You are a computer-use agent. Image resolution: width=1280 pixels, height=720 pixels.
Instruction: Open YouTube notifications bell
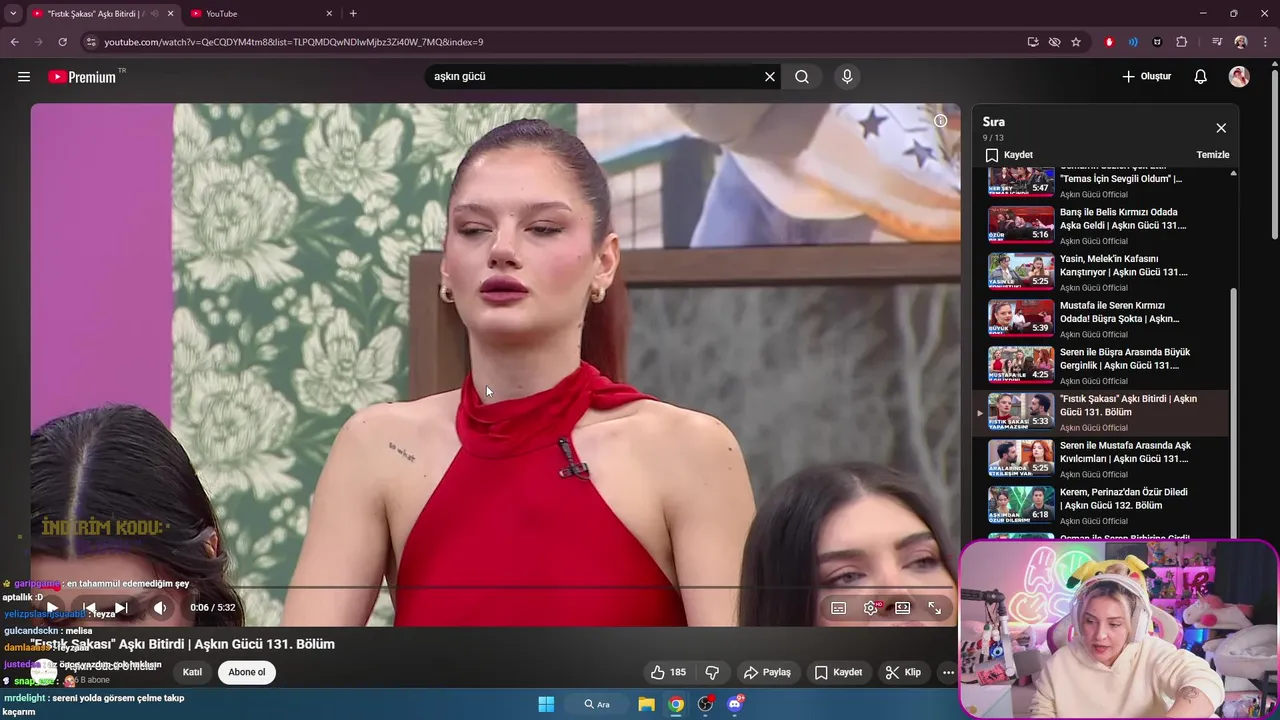pos(1201,77)
